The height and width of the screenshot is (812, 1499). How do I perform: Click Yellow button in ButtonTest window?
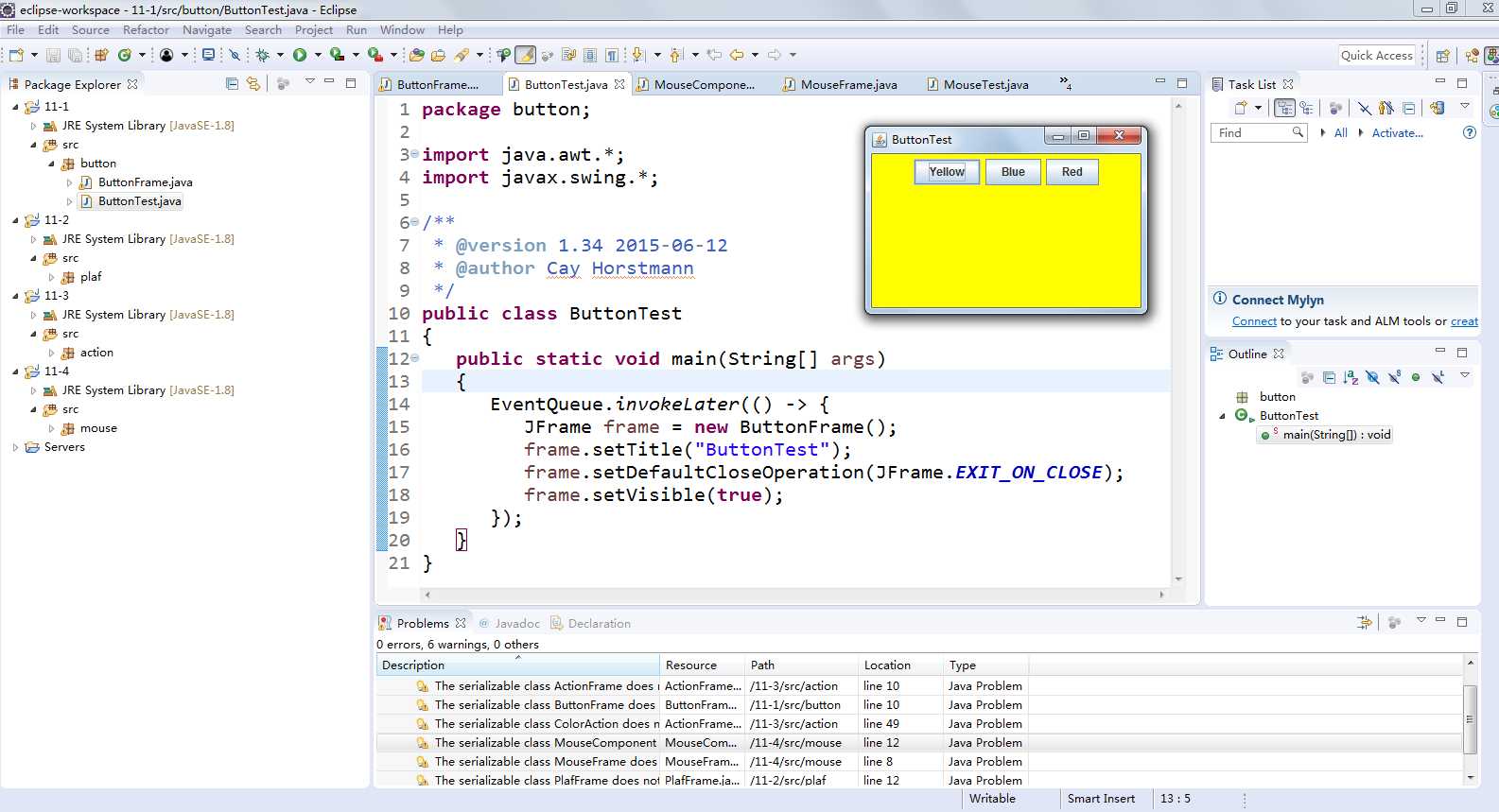tap(947, 172)
